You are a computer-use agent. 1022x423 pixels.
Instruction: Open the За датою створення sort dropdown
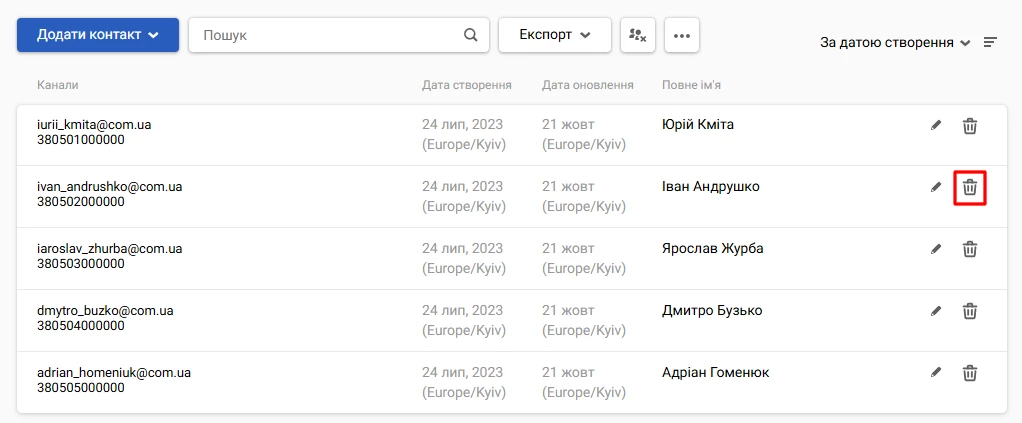896,43
